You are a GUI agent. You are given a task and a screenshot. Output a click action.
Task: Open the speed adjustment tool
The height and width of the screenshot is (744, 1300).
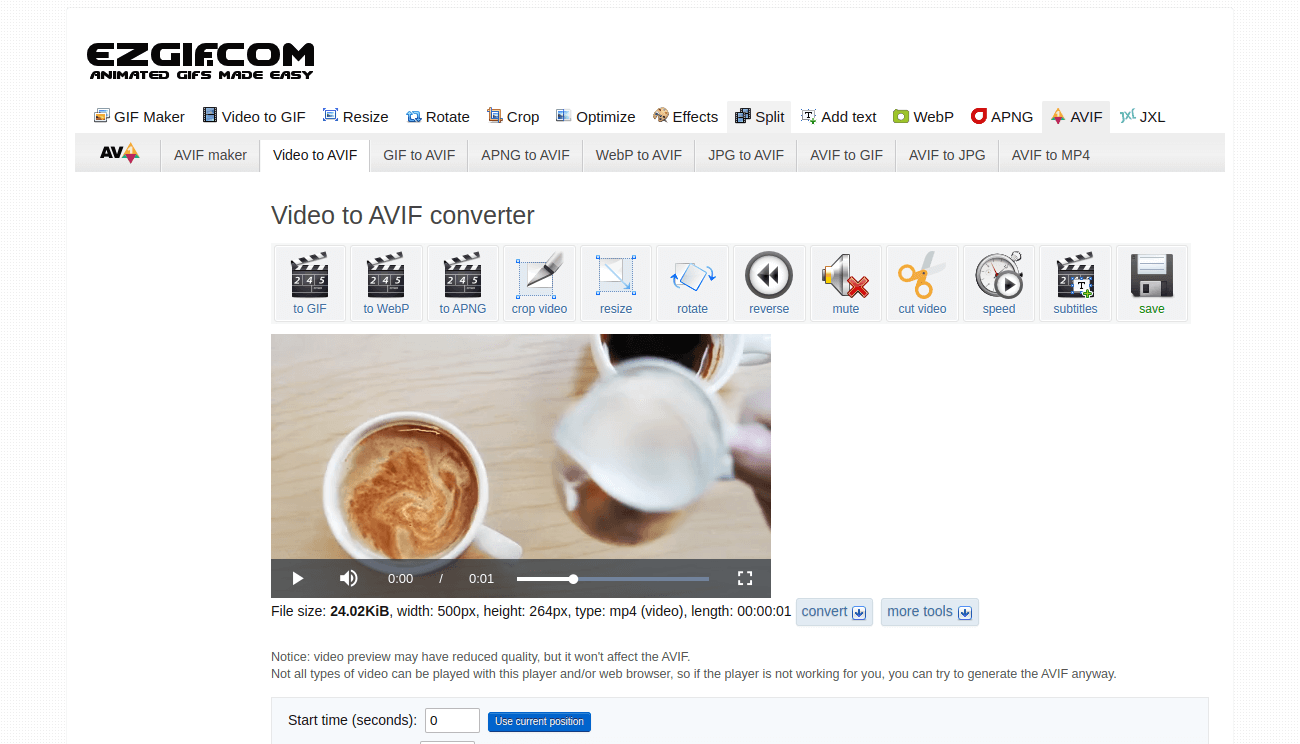point(998,283)
